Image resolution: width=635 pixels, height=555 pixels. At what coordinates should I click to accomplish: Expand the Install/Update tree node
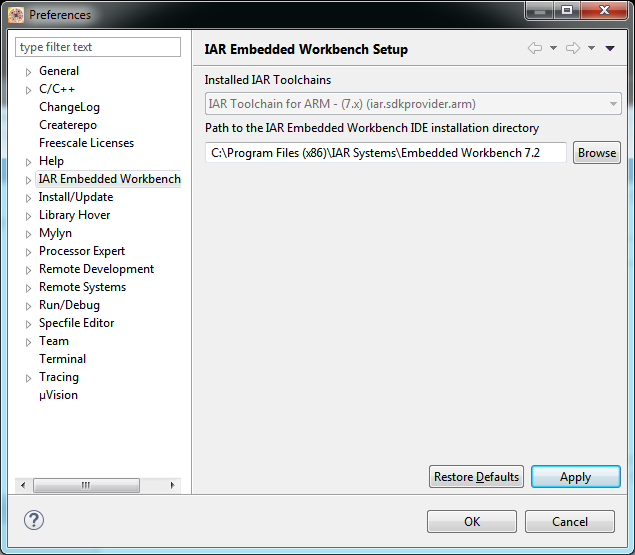pos(28,198)
